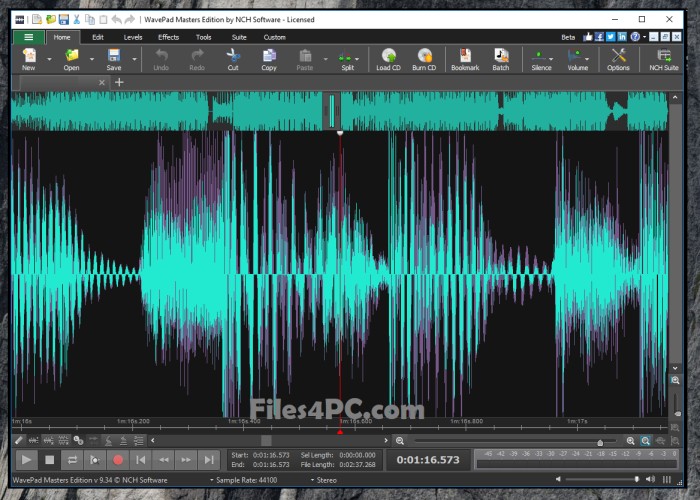Switch to the Levels tab
700x500 pixels.
pos(133,37)
